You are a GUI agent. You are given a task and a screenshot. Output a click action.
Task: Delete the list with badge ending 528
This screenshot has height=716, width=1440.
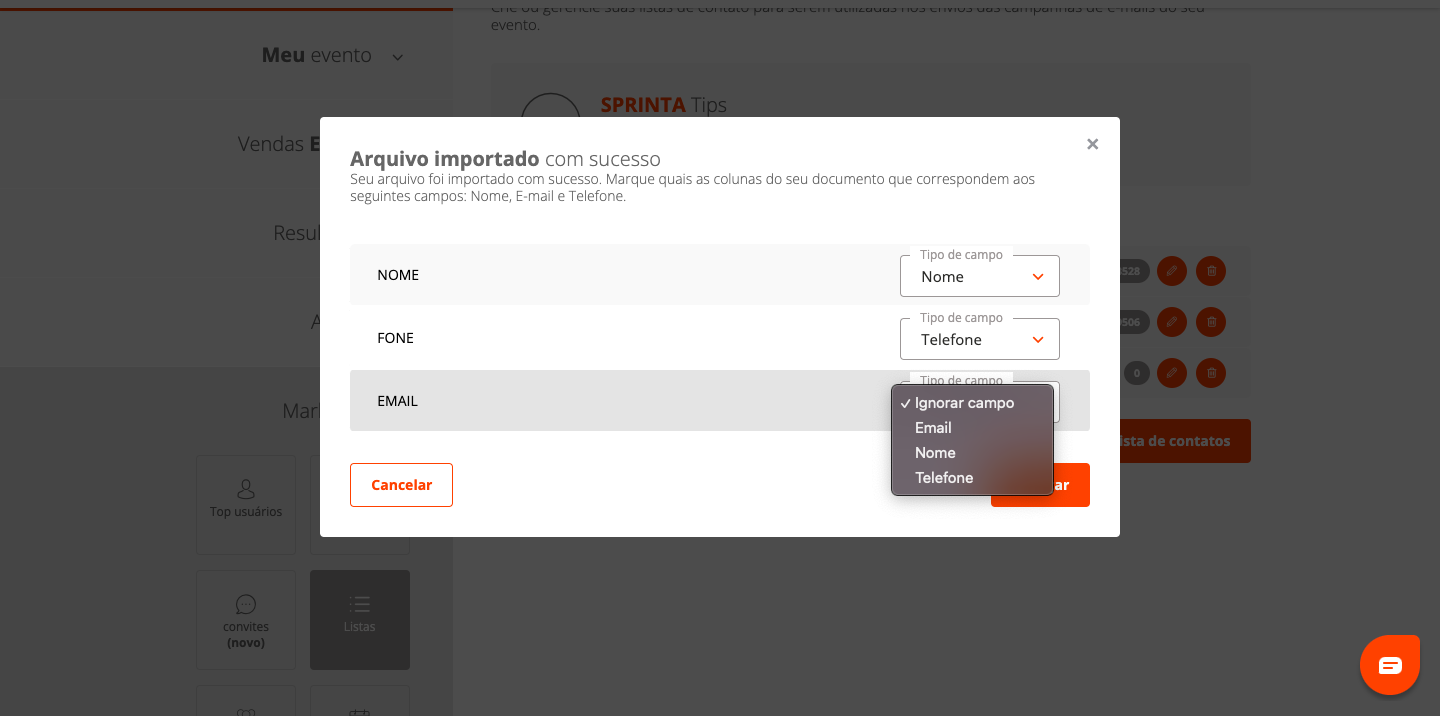pyautogui.click(x=1211, y=271)
